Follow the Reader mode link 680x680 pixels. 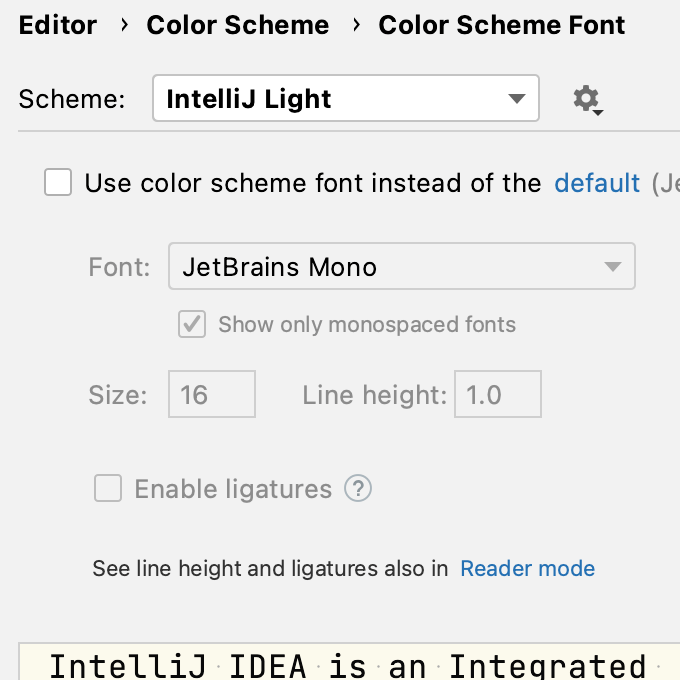point(527,569)
